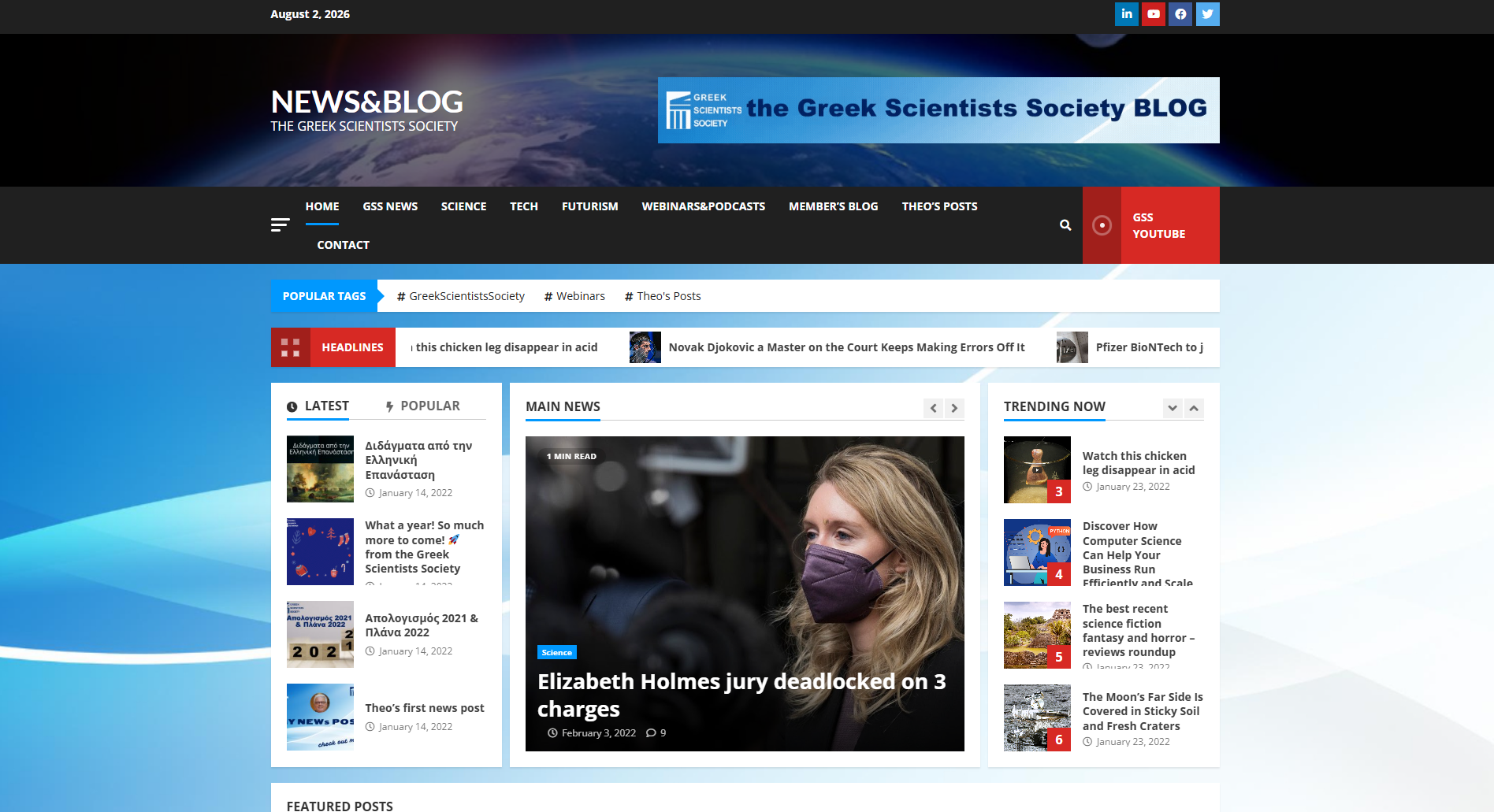1494x812 pixels.
Task: Select the Webinars popular tag
Action: [x=574, y=296]
